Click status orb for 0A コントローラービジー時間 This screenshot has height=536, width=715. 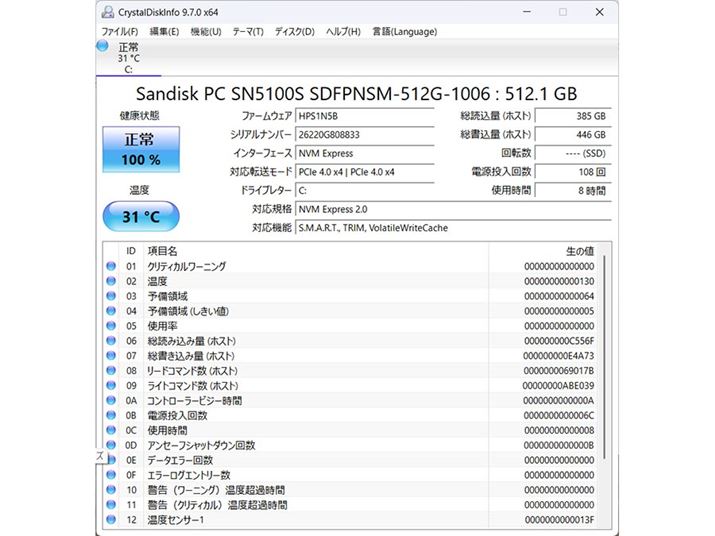(111, 400)
